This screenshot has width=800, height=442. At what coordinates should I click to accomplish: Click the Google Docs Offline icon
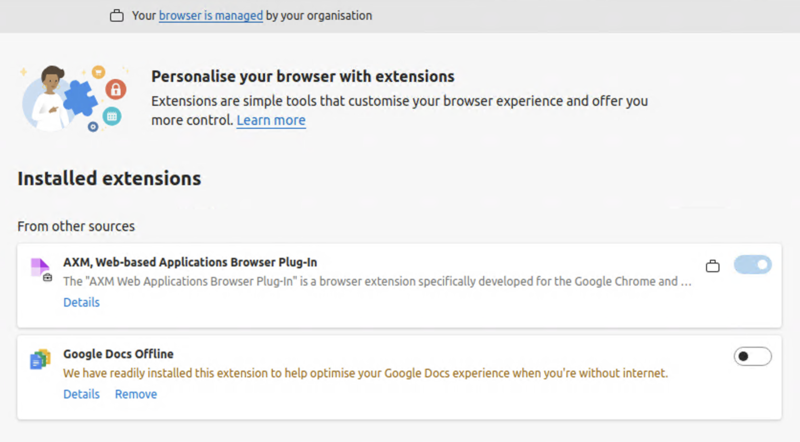click(40, 360)
